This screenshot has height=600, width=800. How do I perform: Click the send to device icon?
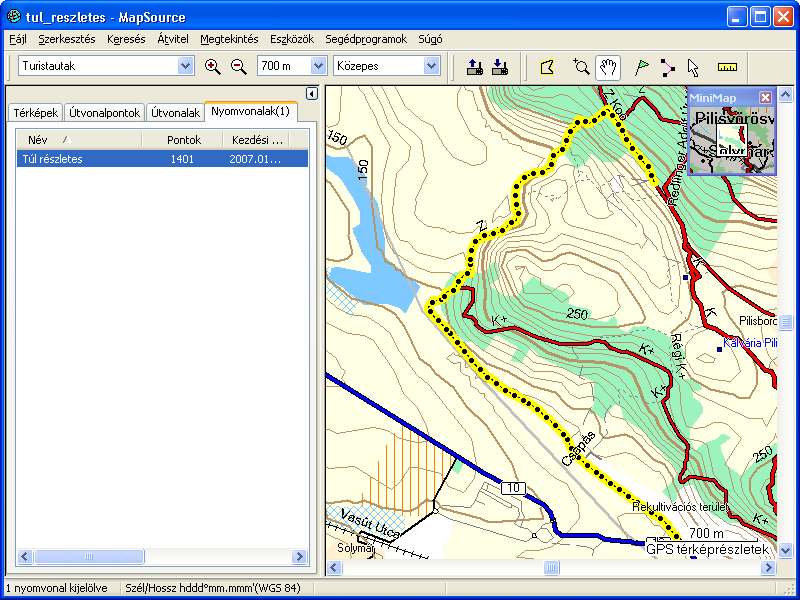tap(475, 67)
